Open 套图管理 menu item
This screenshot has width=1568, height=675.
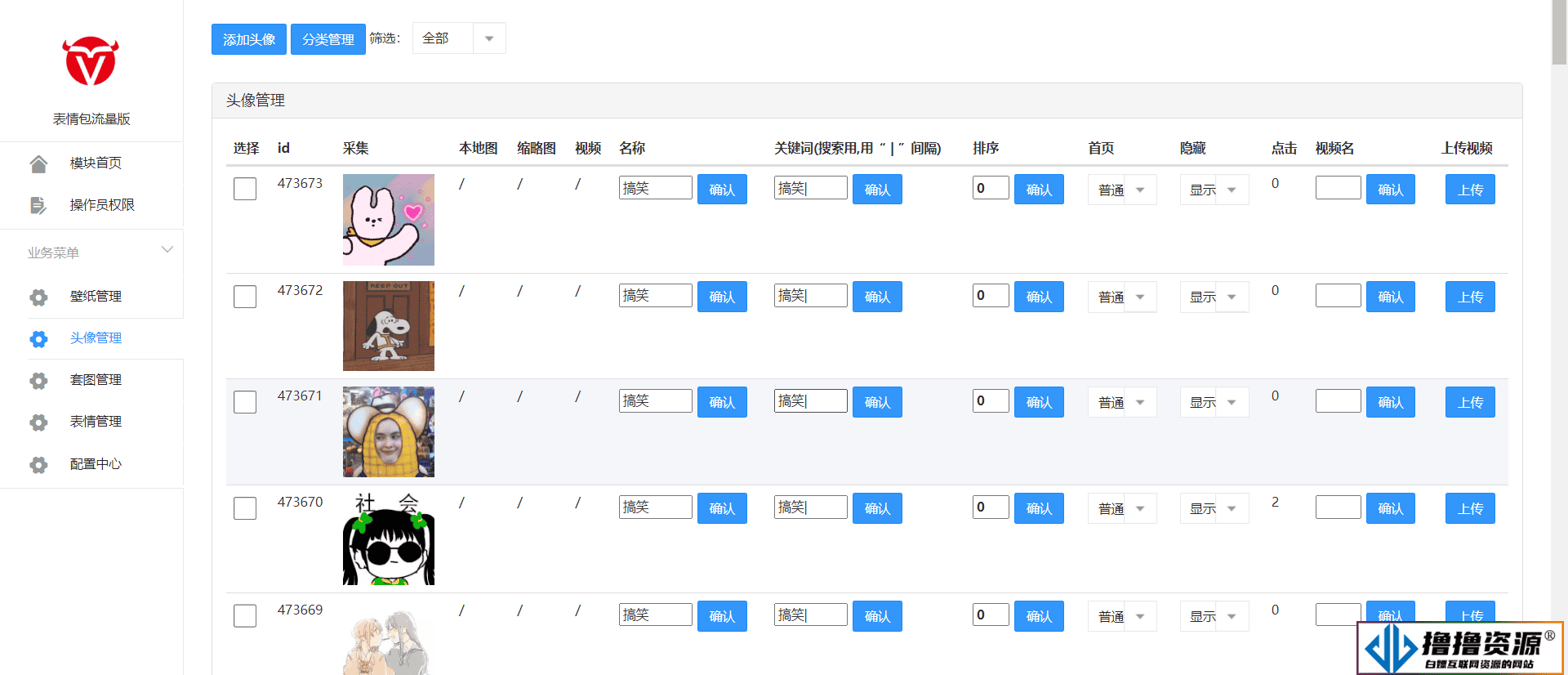96,379
